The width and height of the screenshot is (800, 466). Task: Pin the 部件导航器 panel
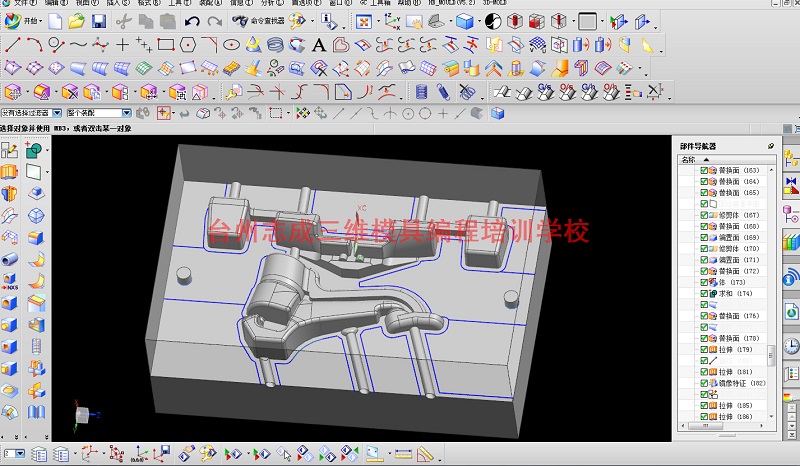tap(771, 146)
